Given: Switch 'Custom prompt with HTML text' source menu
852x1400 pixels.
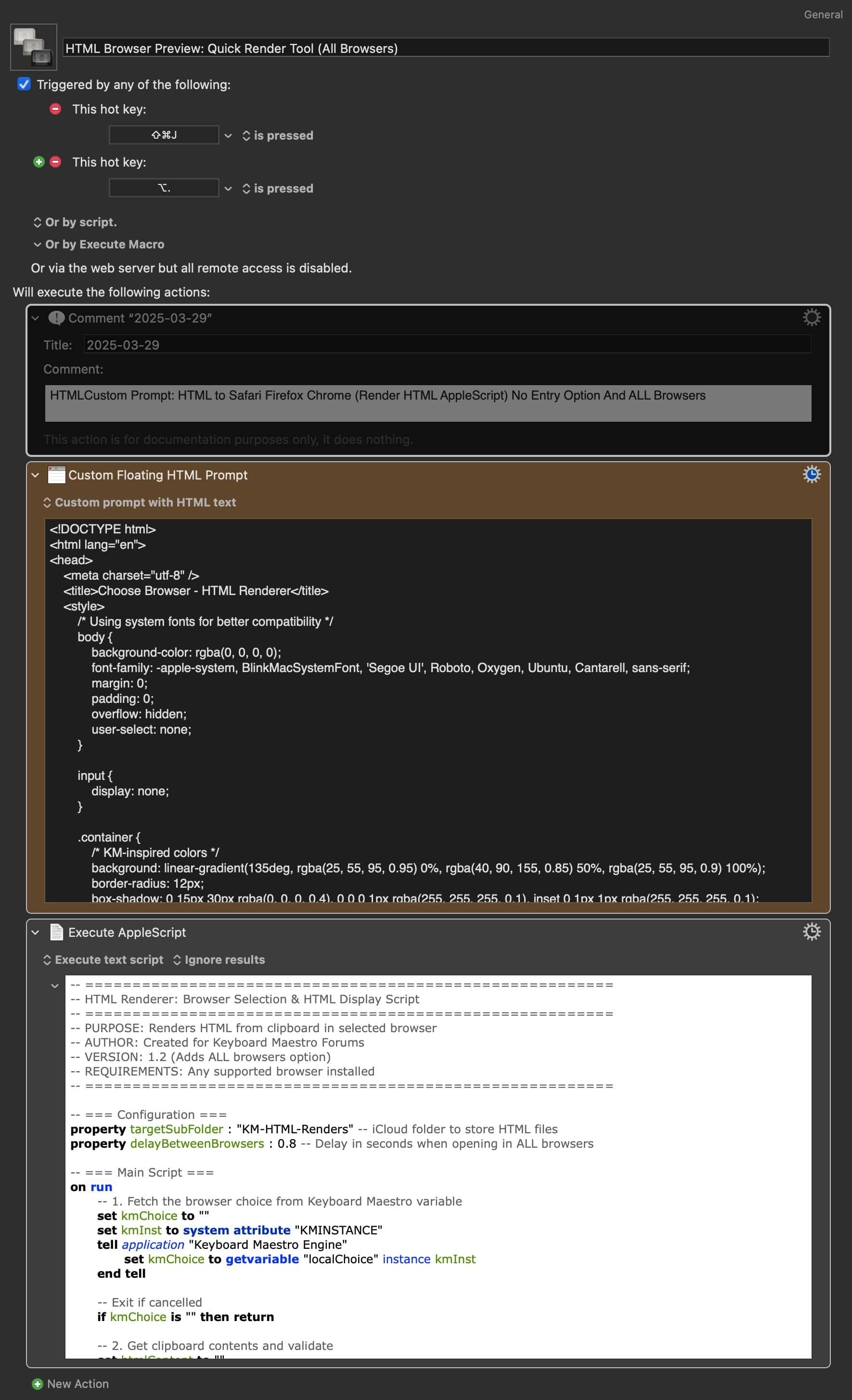Looking at the screenshot, I should [140, 502].
